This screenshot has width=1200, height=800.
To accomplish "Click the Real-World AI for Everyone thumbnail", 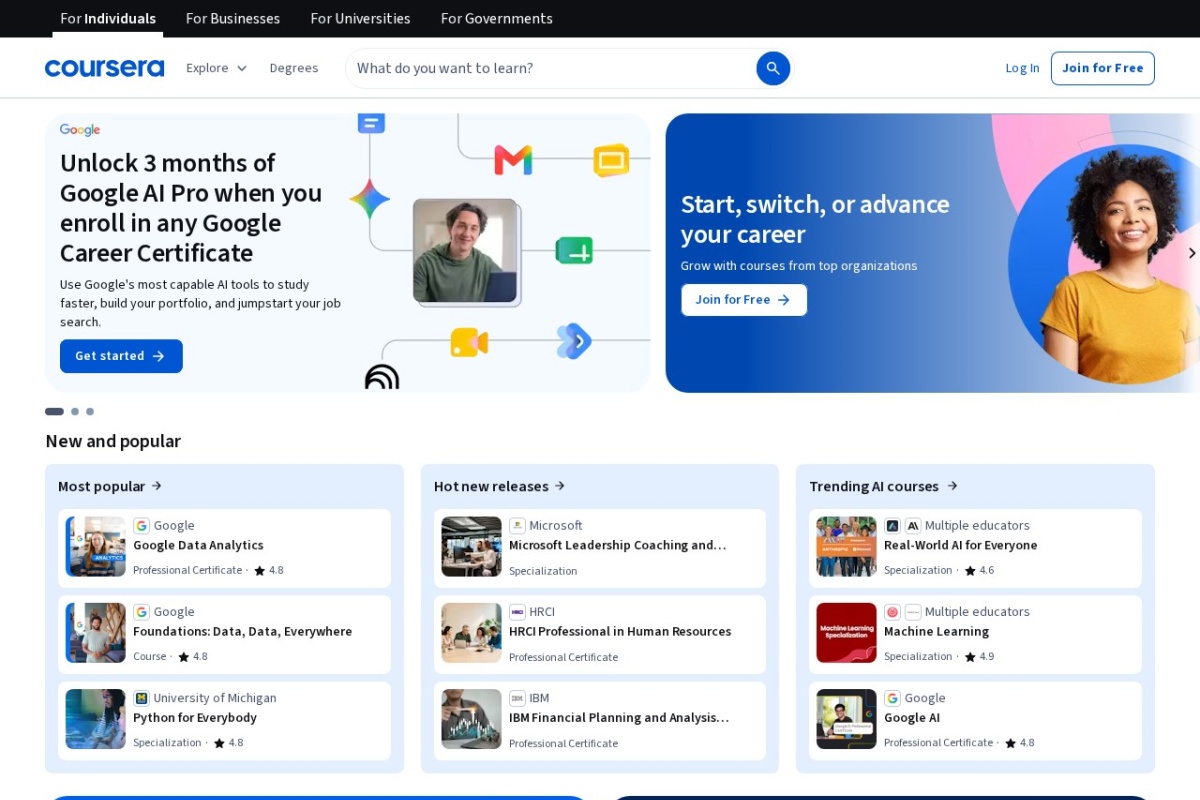I will [846, 547].
